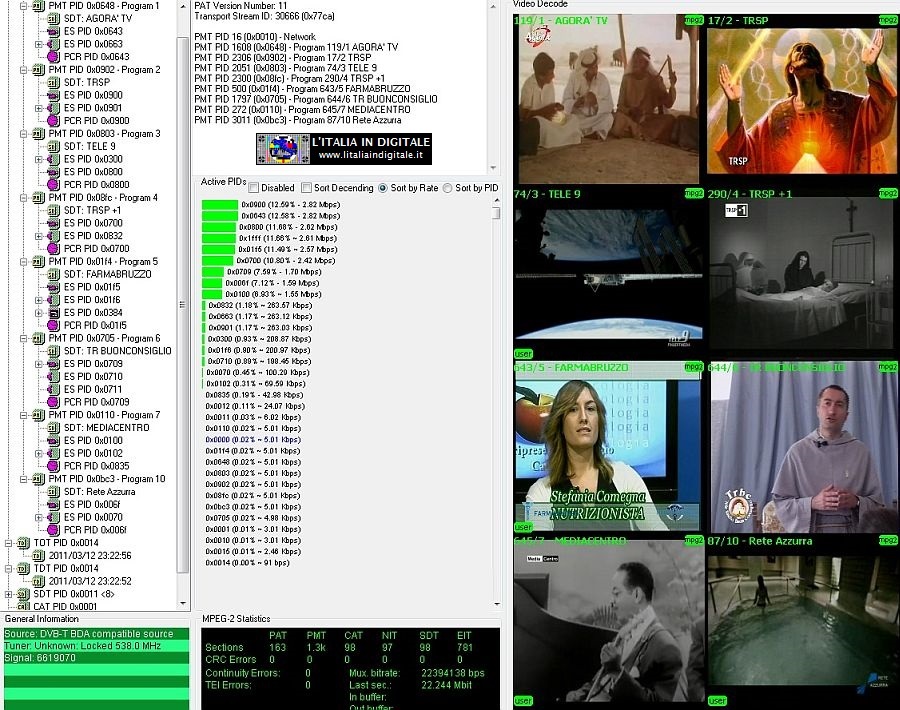Collapse the PMT PID 0x0648 Program 1 node
Screen dimensions: 900x710
click(24, 6)
